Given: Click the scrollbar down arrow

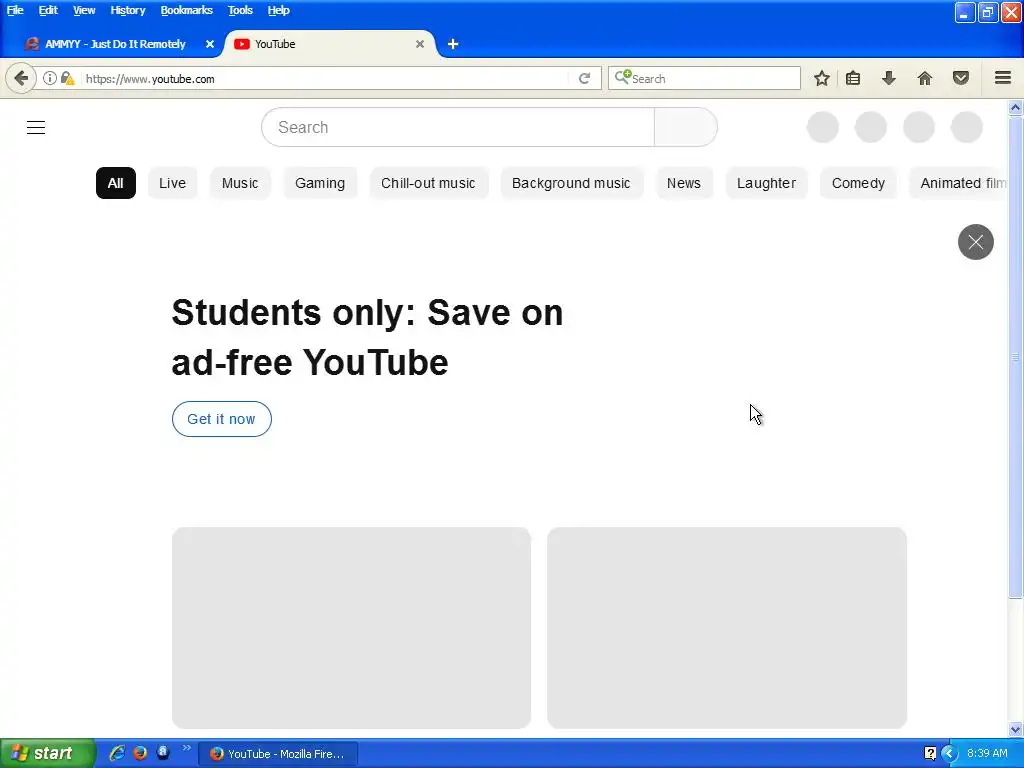Looking at the screenshot, I should tap(1015, 730).
